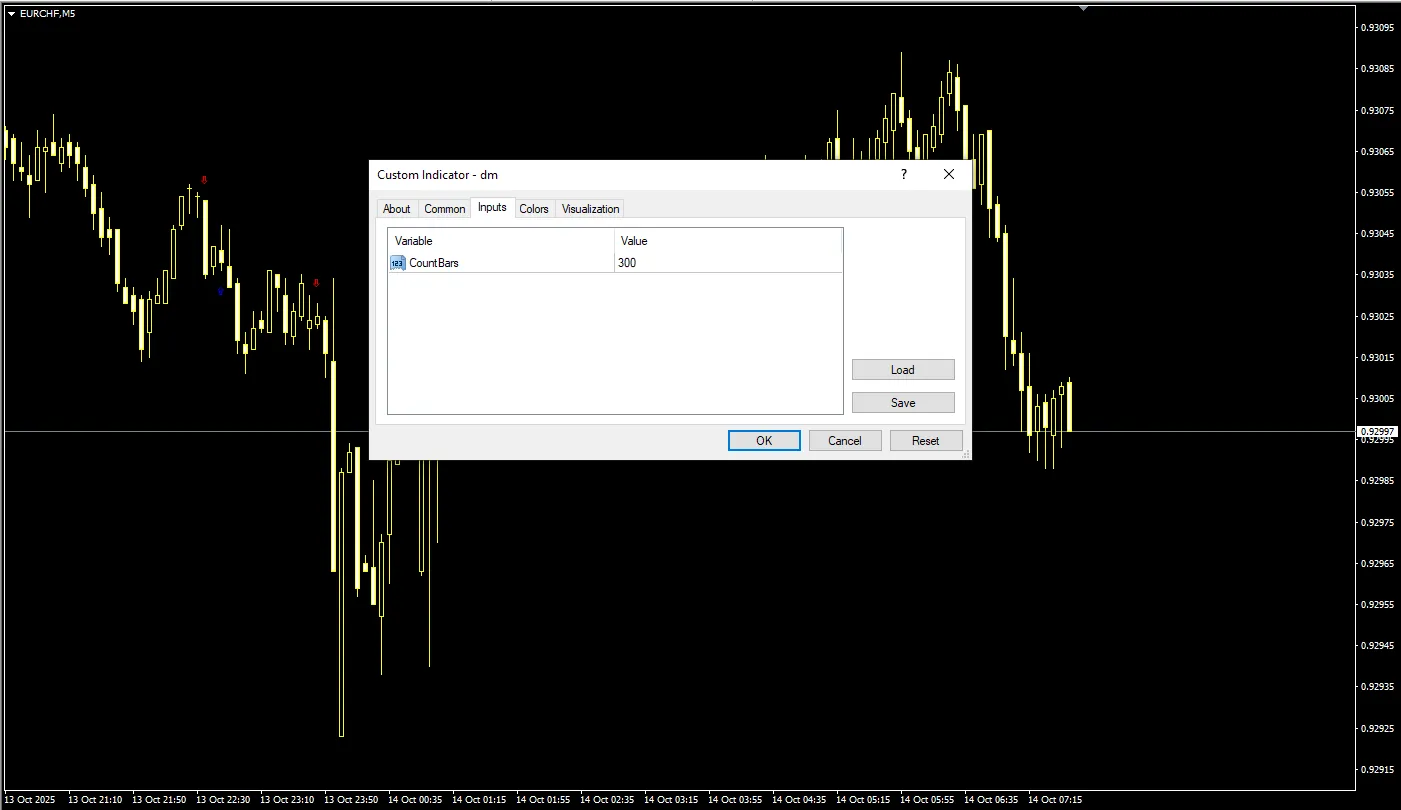Confirm the dialog with OK

click(x=764, y=441)
